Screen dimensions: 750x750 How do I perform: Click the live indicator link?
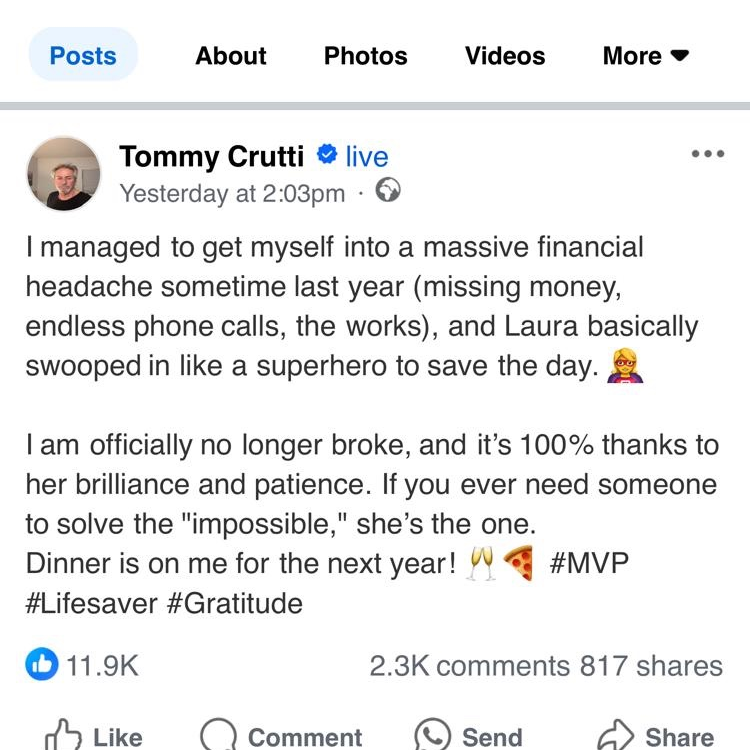click(x=367, y=157)
